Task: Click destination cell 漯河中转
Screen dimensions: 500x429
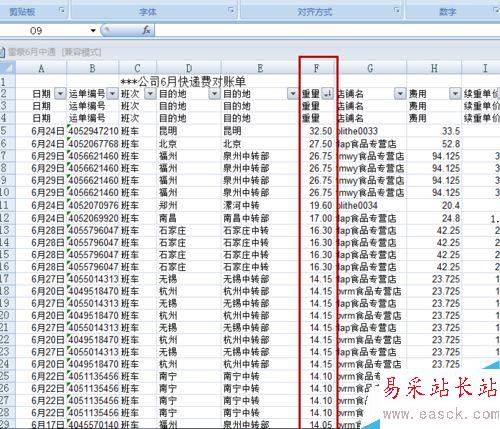Action: (x=260, y=205)
